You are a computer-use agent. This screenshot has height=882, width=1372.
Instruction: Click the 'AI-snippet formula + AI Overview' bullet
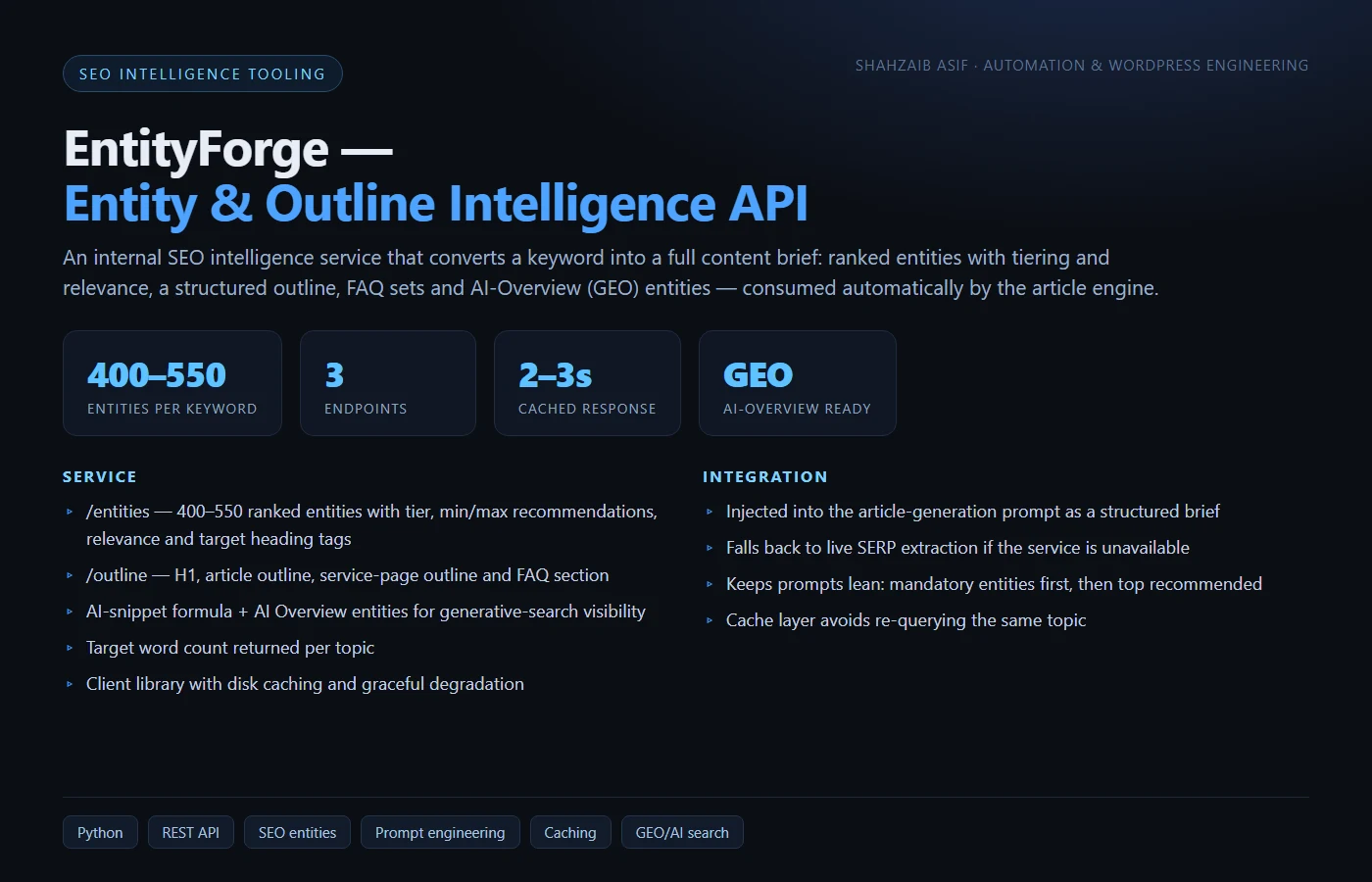[x=366, y=612]
